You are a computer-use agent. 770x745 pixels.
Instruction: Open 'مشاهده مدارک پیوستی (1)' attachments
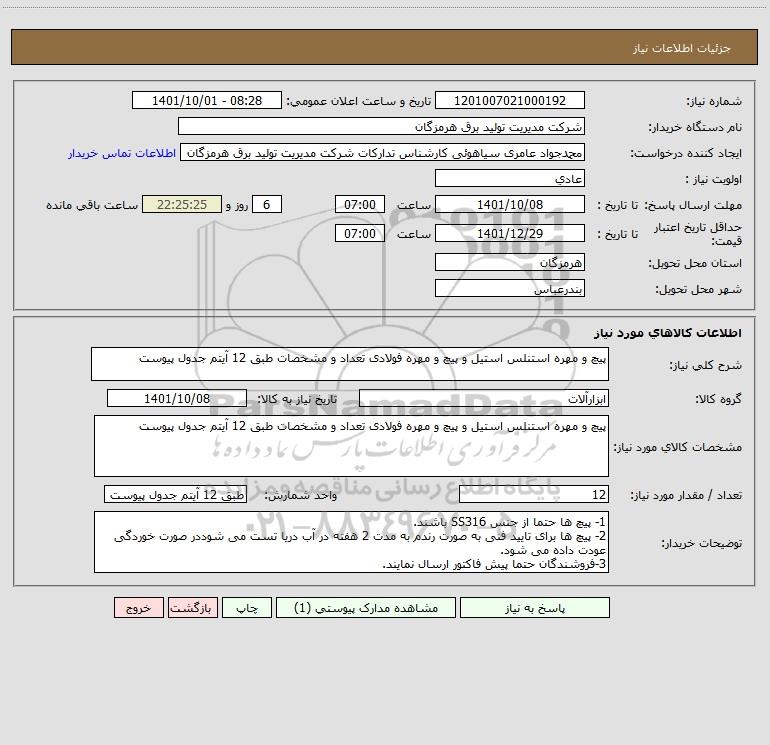tap(366, 608)
